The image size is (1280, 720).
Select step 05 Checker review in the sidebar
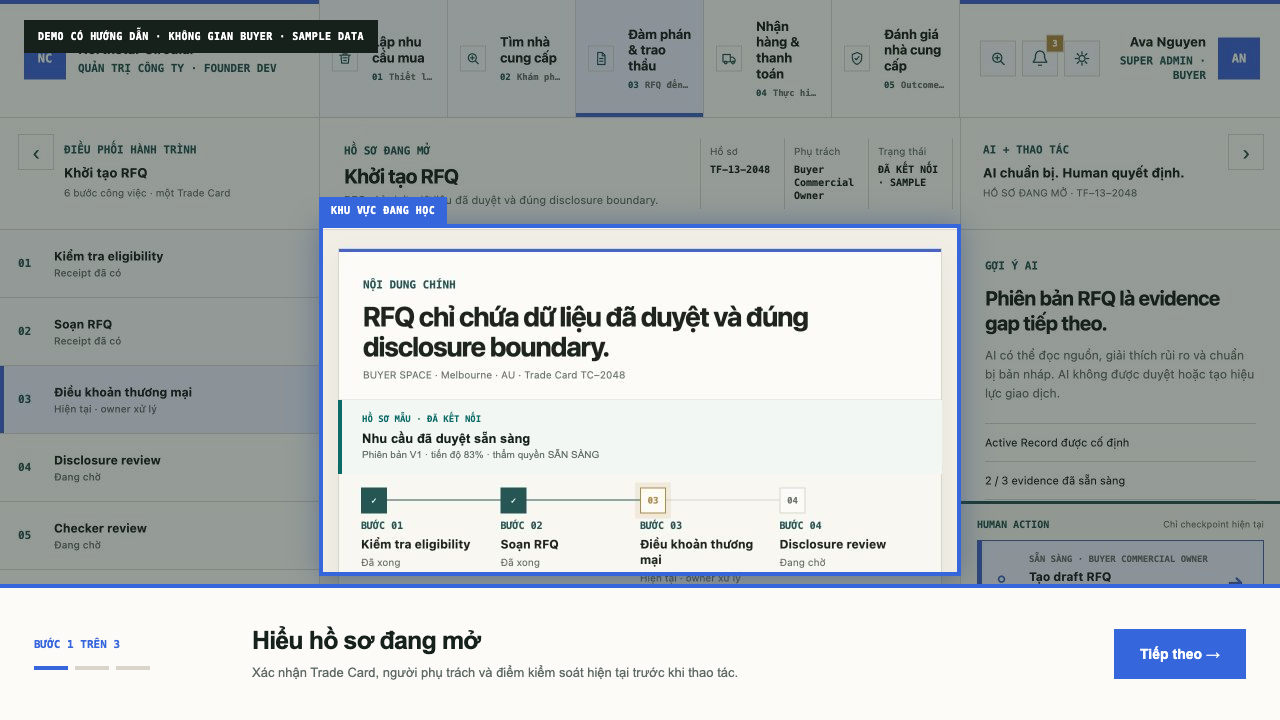[x=160, y=536]
